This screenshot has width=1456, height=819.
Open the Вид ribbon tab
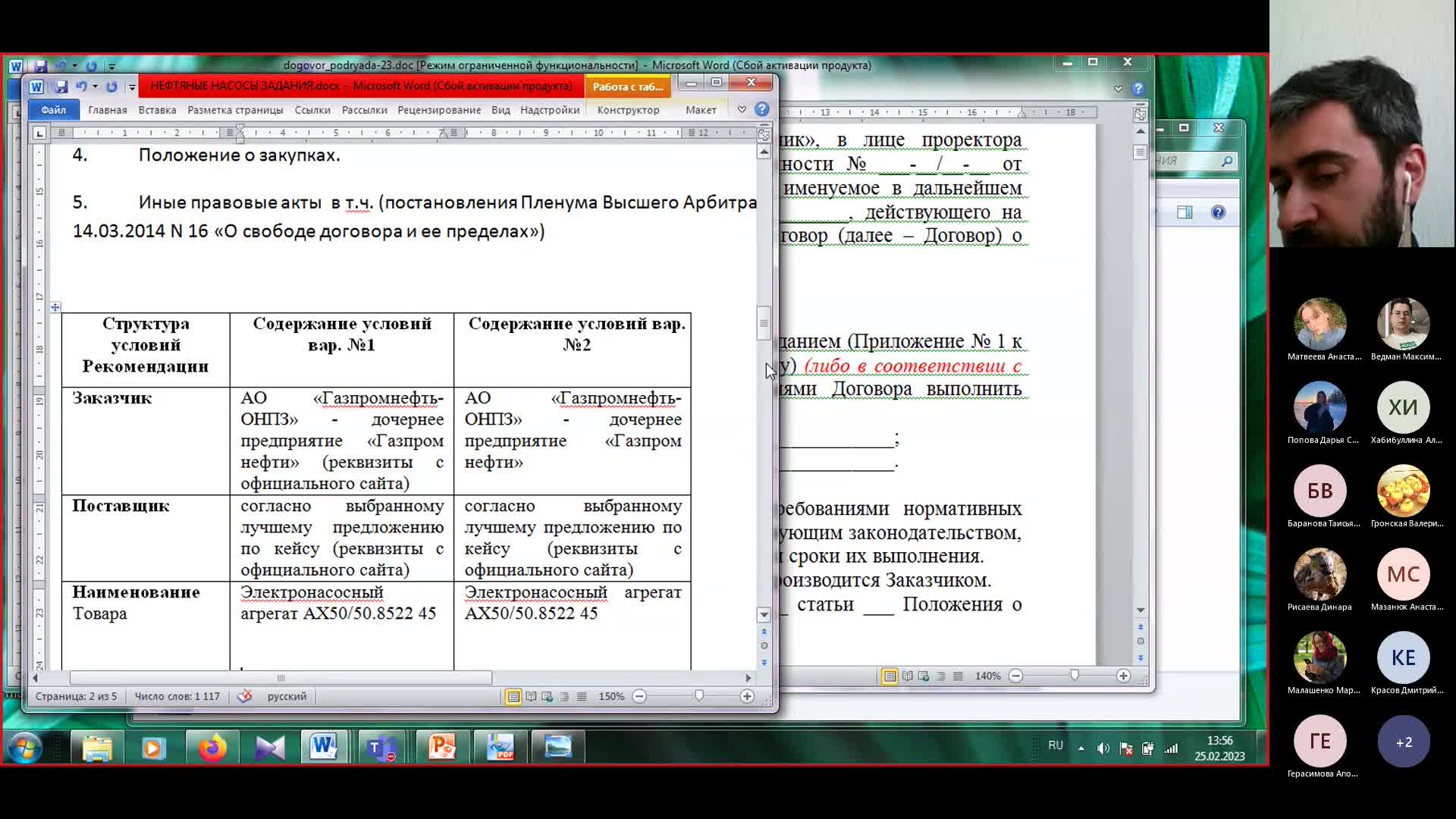pyautogui.click(x=500, y=110)
